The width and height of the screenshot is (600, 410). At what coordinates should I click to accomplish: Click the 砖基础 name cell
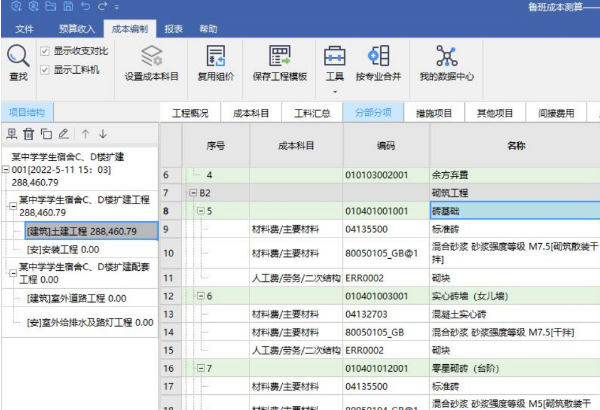[x=515, y=211]
